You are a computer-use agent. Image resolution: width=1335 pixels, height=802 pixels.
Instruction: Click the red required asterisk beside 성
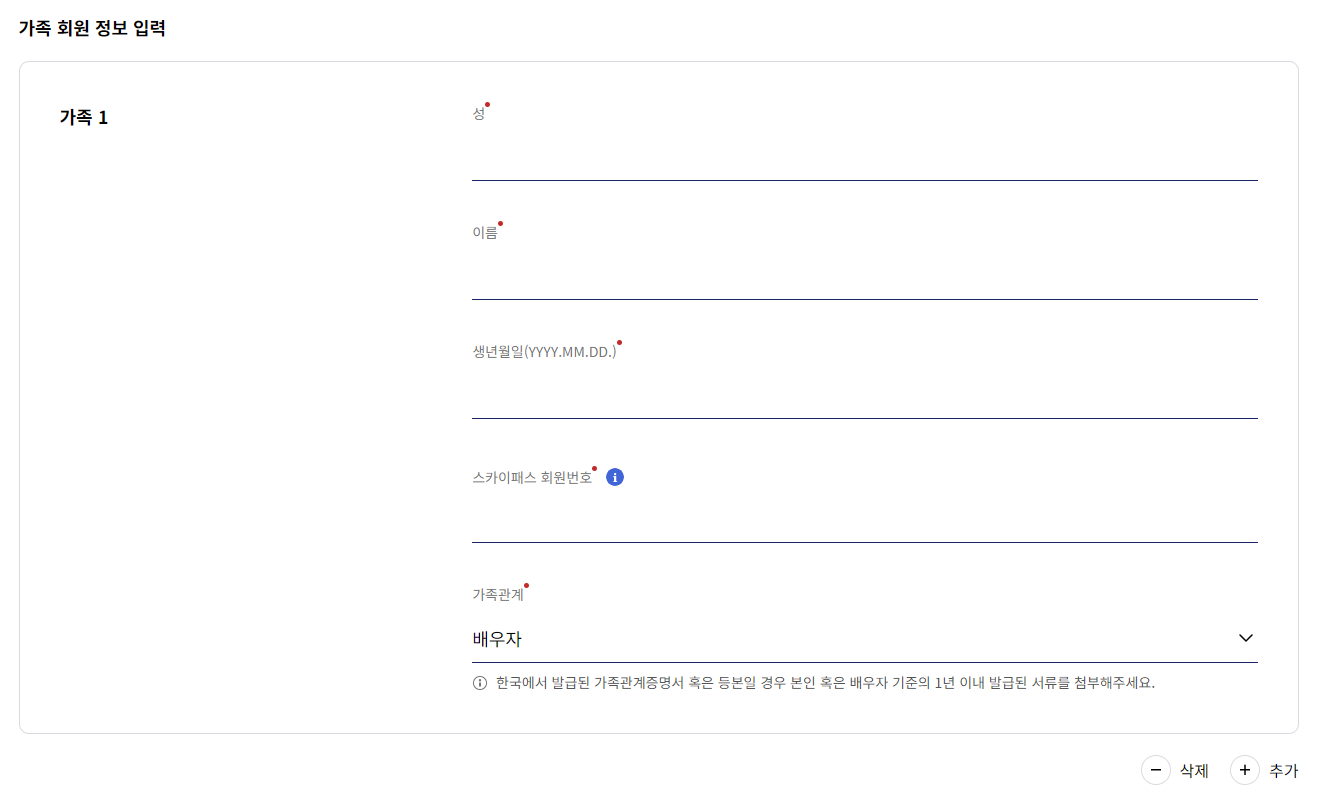coord(487,102)
